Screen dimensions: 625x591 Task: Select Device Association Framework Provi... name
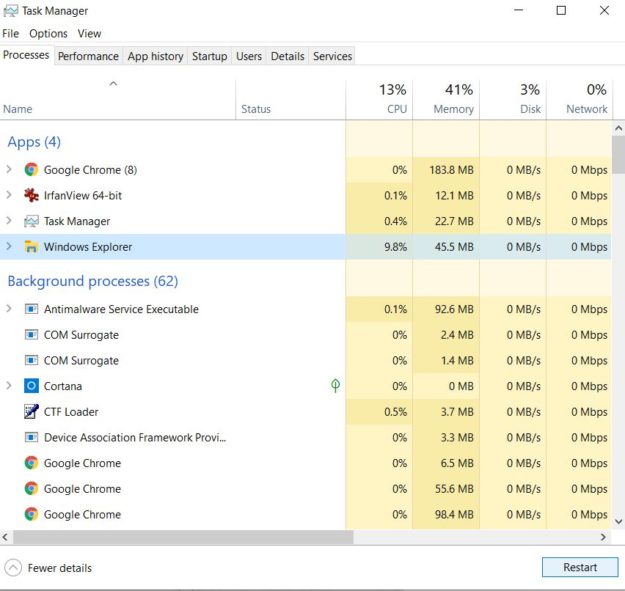coord(135,438)
